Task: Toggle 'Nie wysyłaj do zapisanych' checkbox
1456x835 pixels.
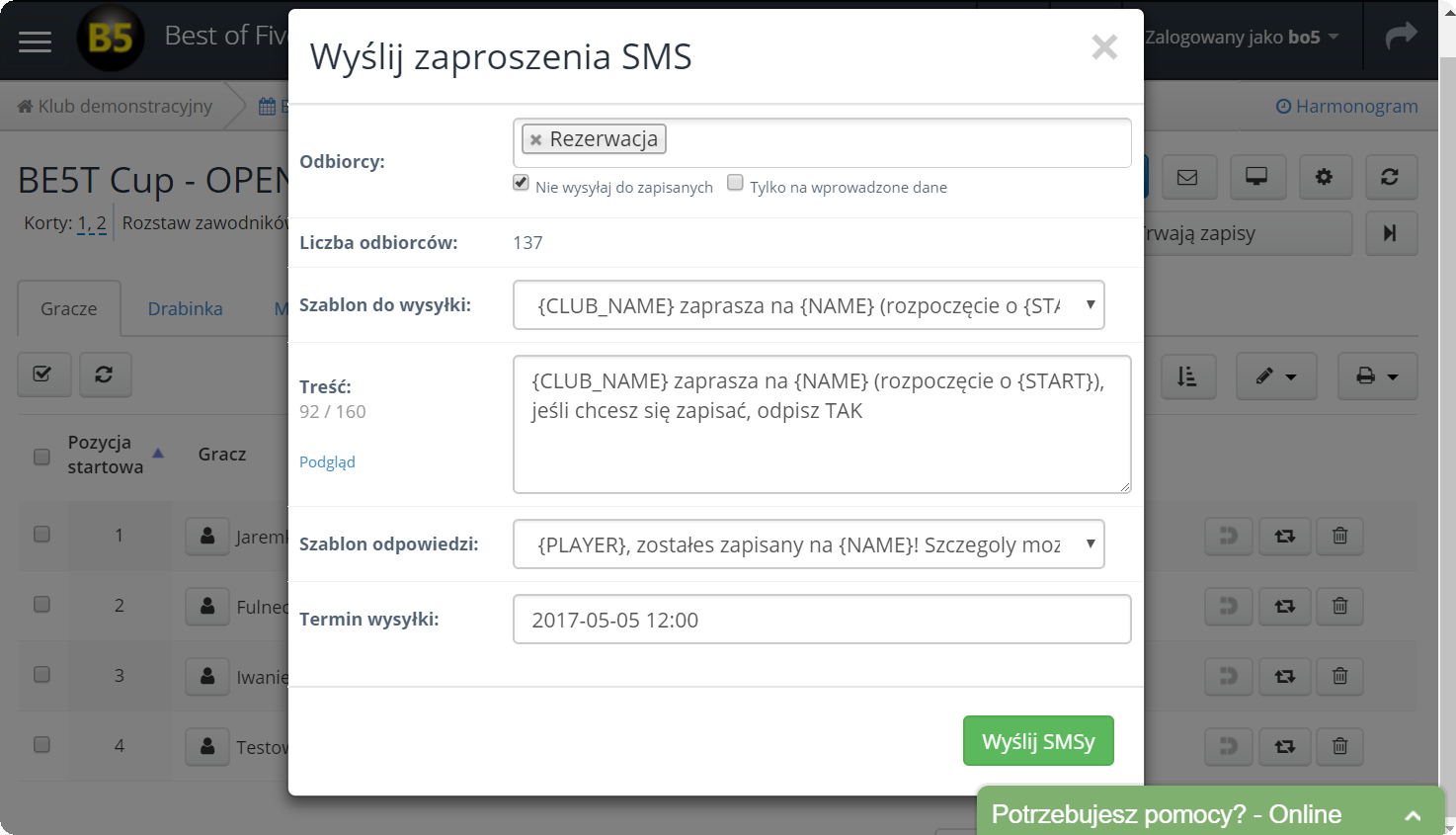Action: pyautogui.click(x=522, y=183)
